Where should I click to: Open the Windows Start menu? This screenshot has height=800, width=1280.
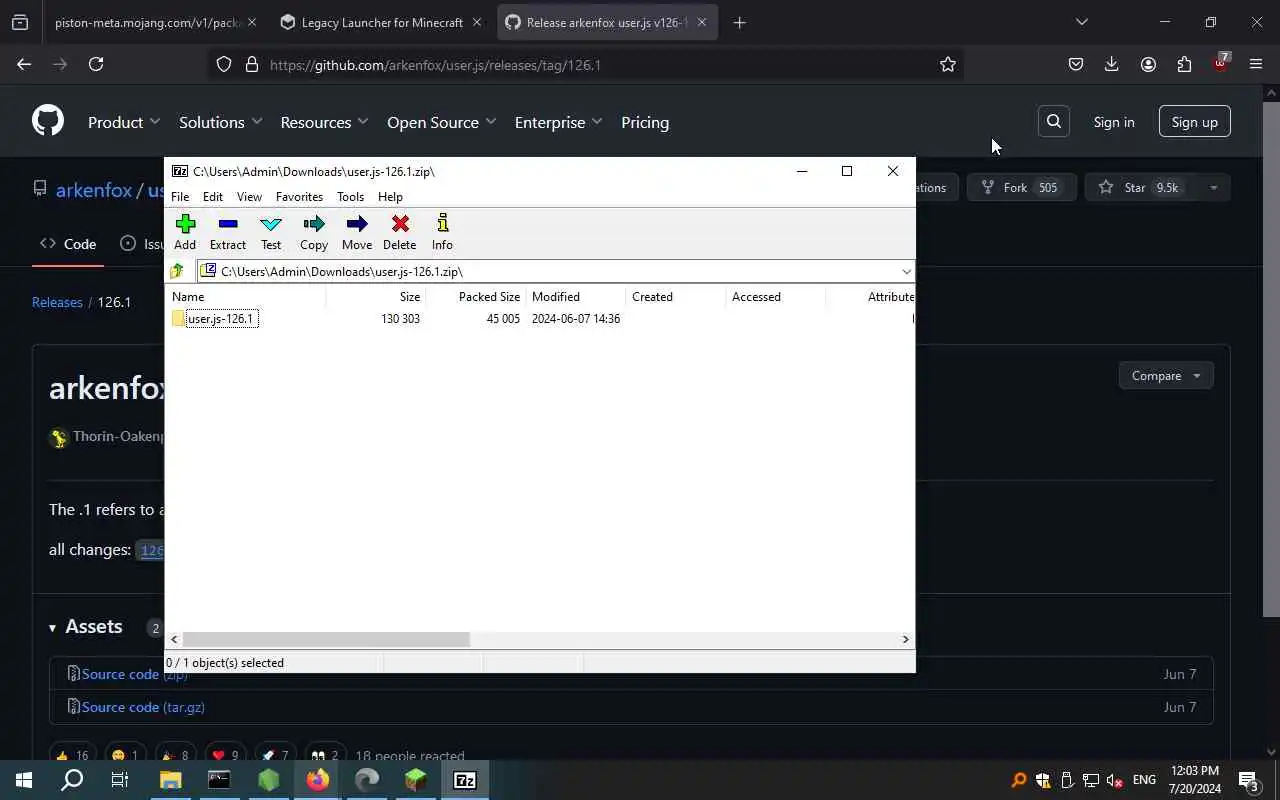pyautogui.click(x=24, y=780)
